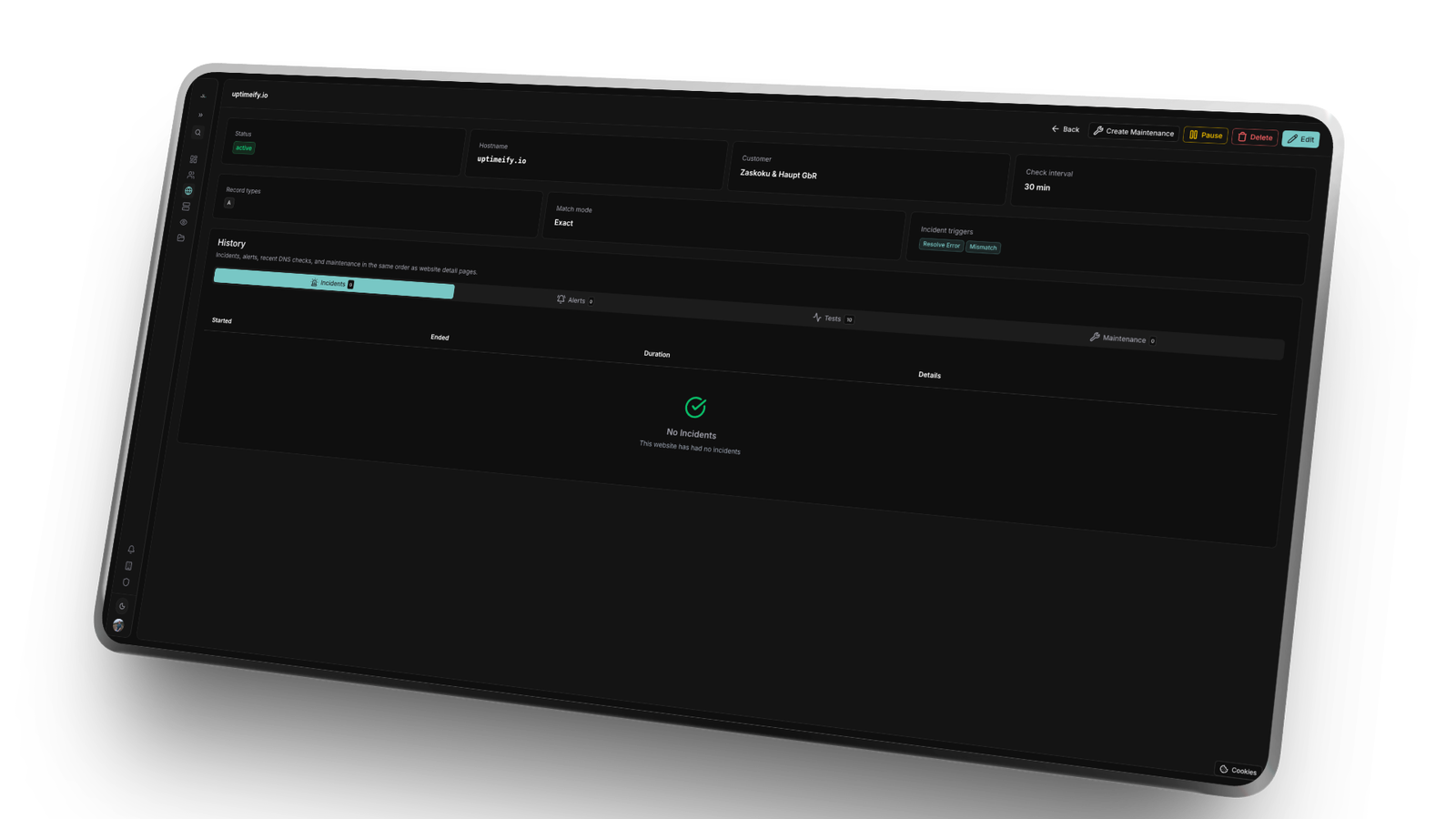Open the servers stack icon in sidebar
This screenshot has width=1456, height=819.
tap(186, 207)
